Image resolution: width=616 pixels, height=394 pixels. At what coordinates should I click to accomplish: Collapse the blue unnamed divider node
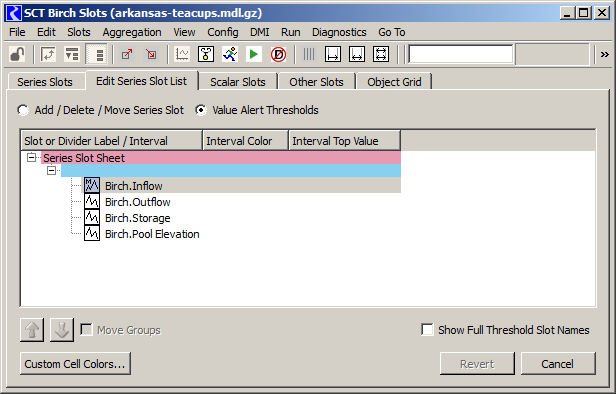tap(51, 170)
